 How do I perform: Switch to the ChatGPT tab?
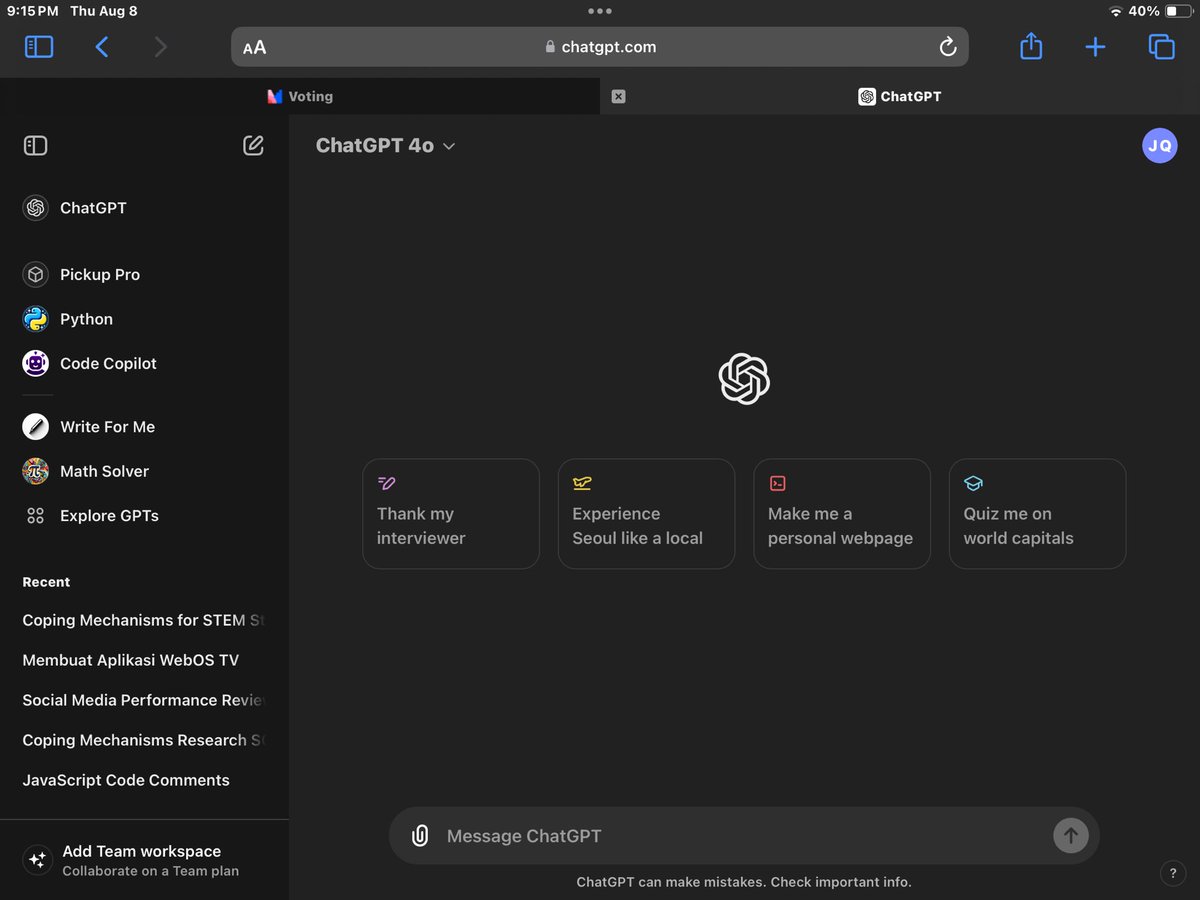click(x=900, y=96)
